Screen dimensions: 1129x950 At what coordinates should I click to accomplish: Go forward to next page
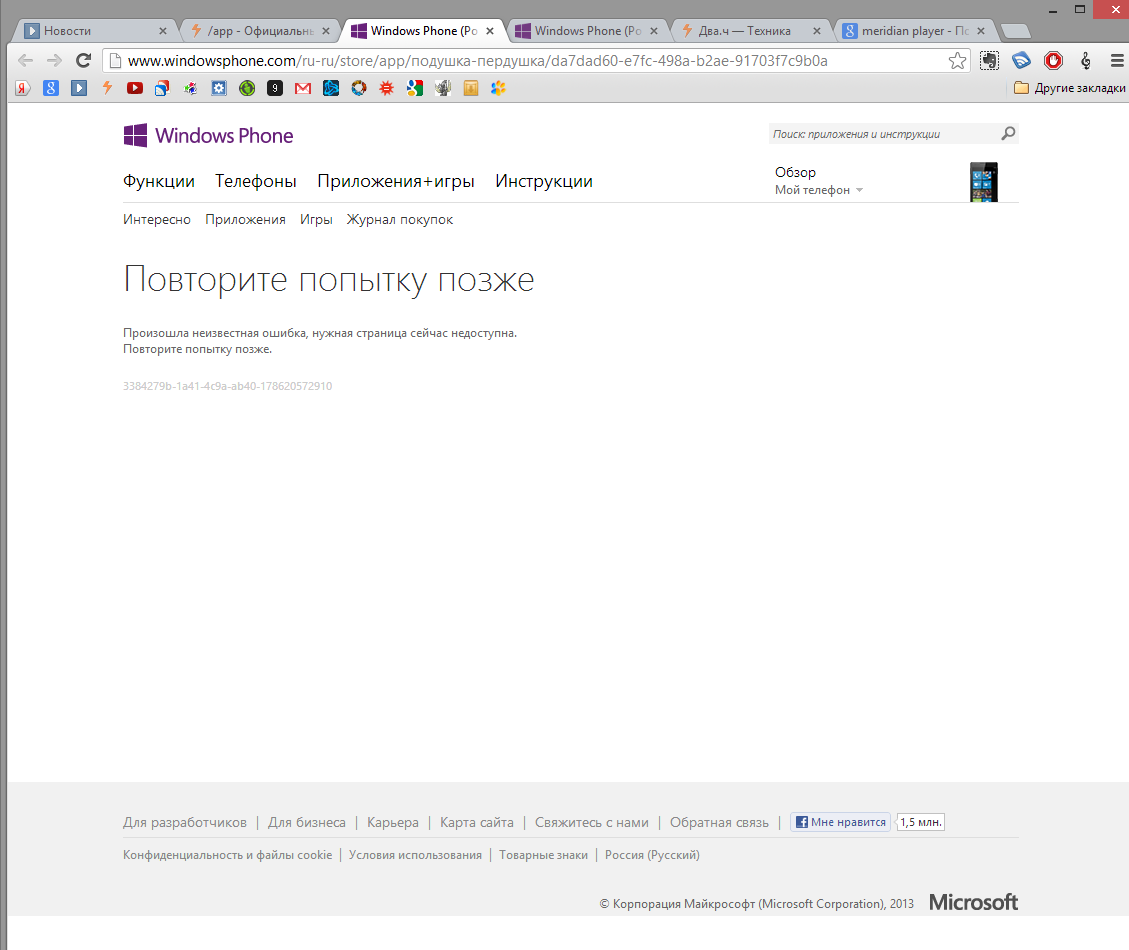pyautogui.click(x=54, y=61)
